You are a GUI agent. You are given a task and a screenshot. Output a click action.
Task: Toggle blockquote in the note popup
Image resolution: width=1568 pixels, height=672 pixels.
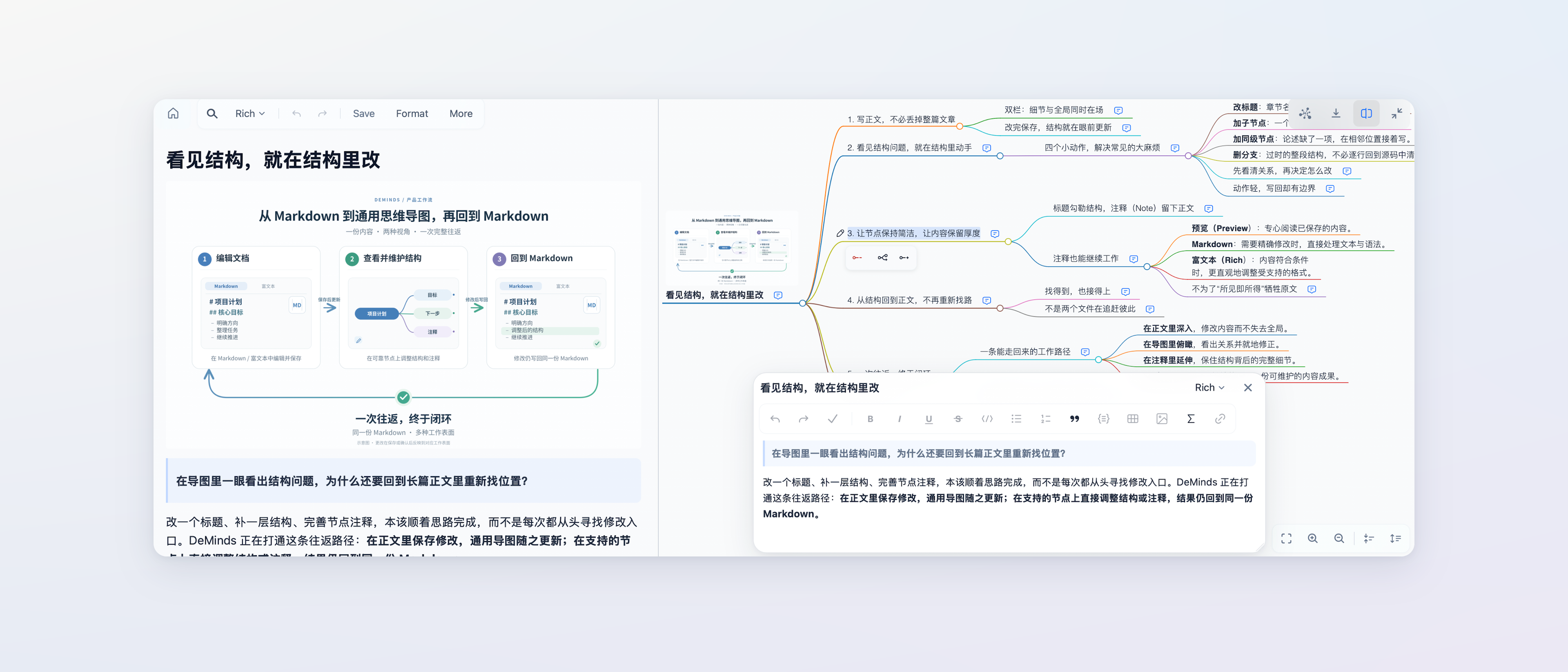[1074, 419]
